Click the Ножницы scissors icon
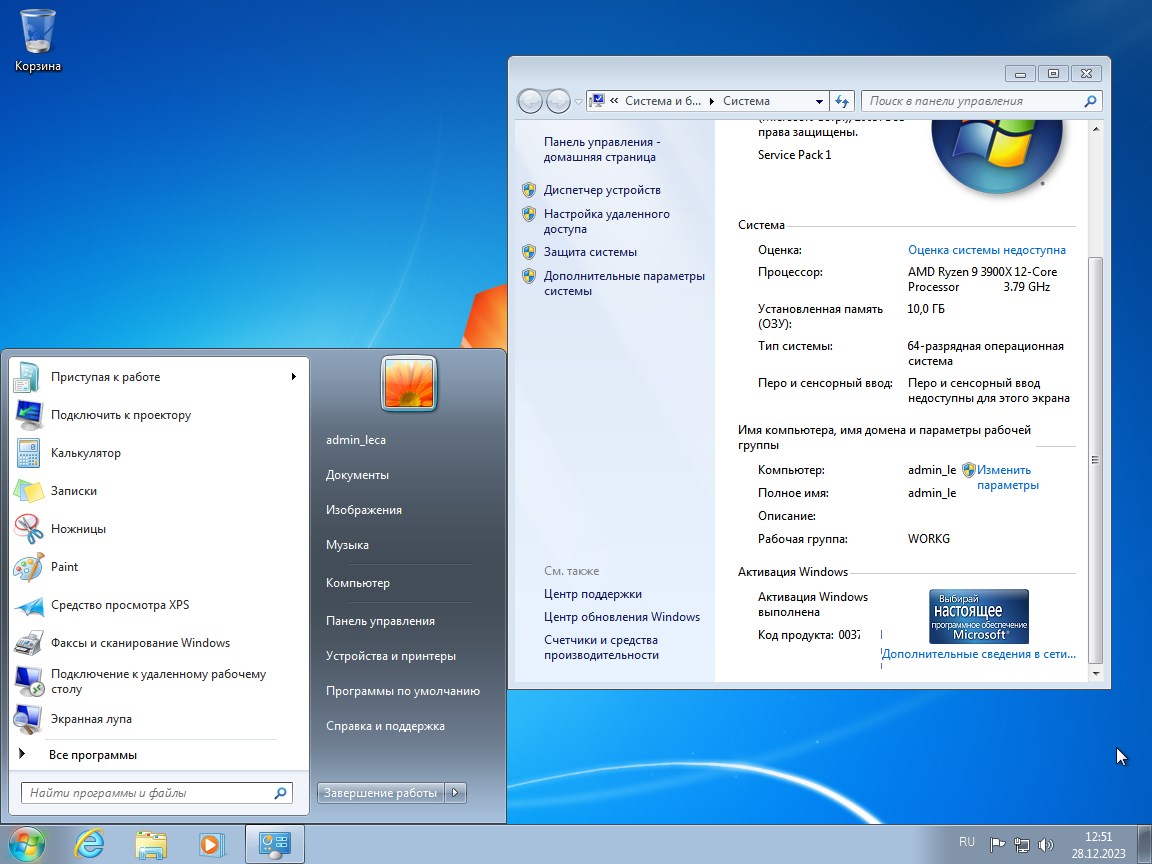 (28, 528)
